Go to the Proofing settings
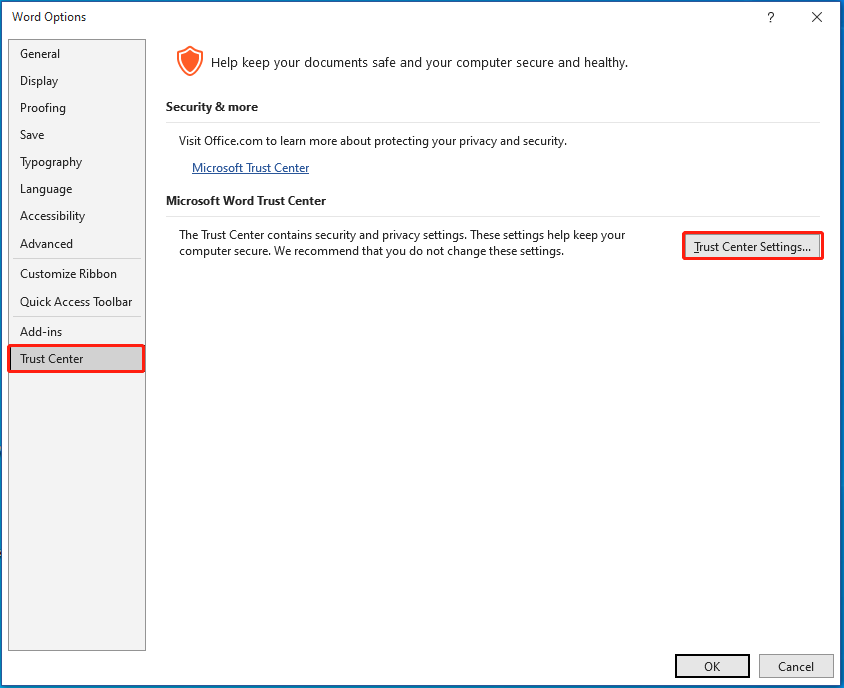 point(76,108)
